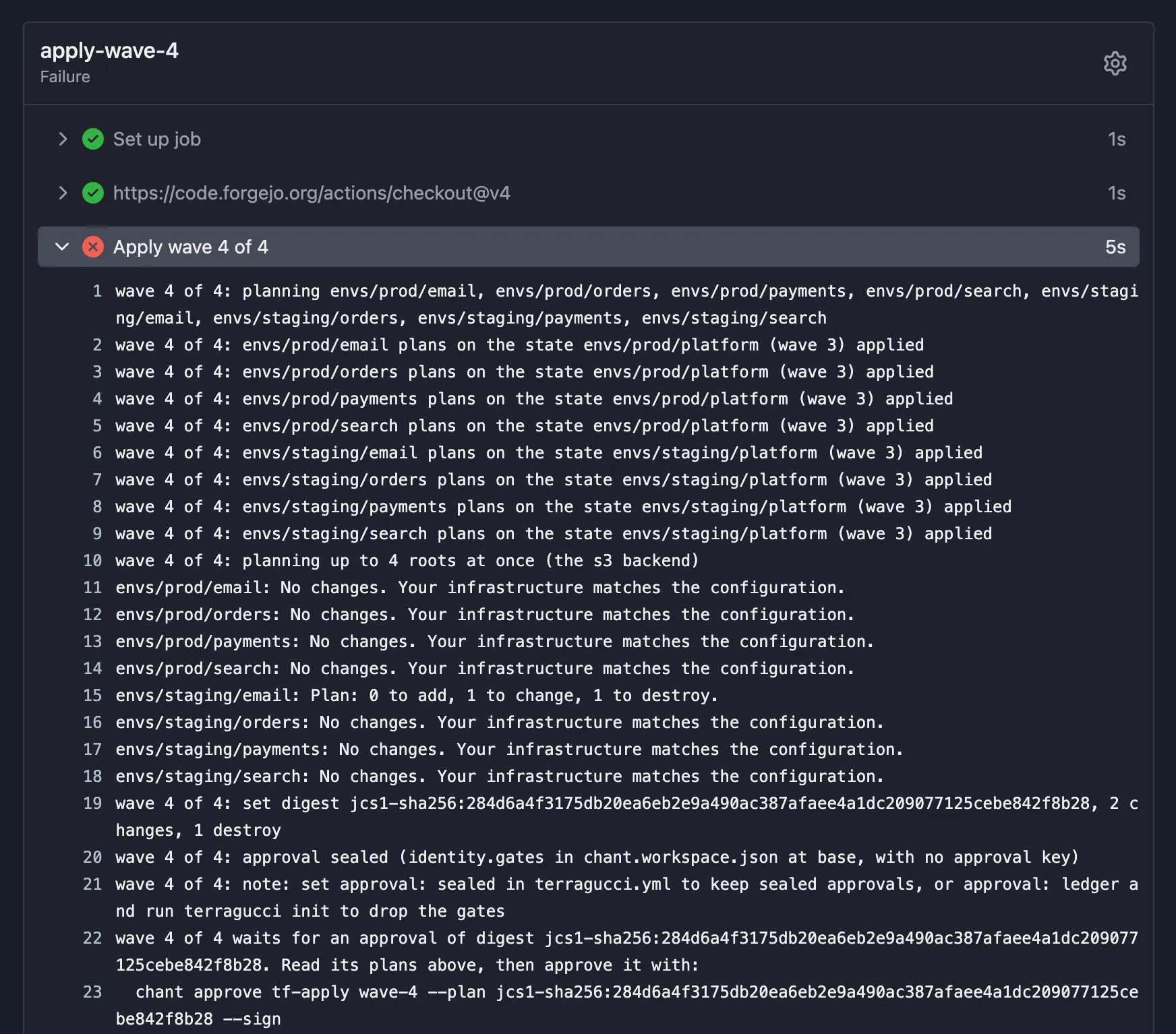Click log line number 1

[97, 291]
